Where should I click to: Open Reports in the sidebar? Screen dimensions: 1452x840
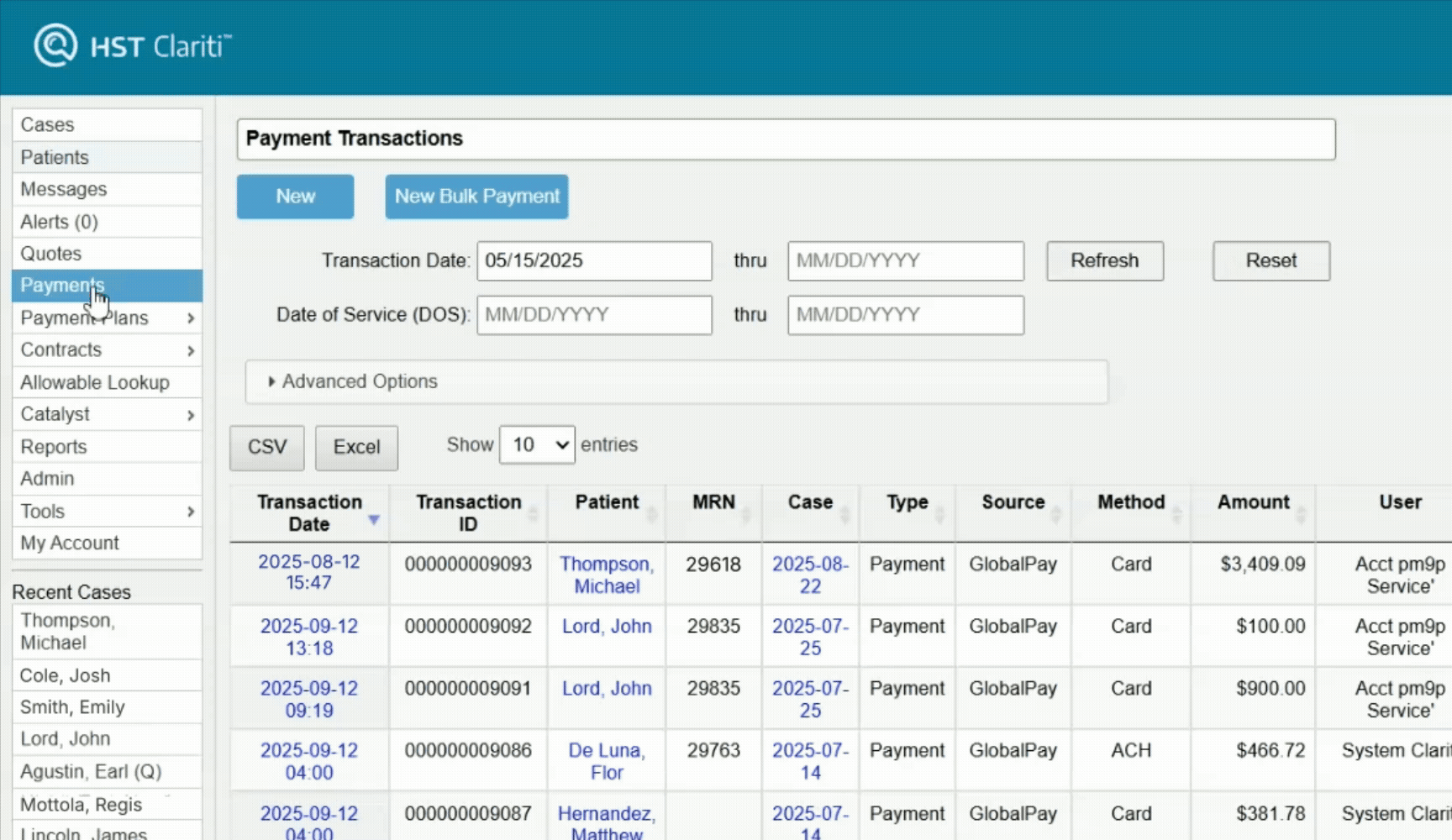pyautogui.click(x=107, y=447)
